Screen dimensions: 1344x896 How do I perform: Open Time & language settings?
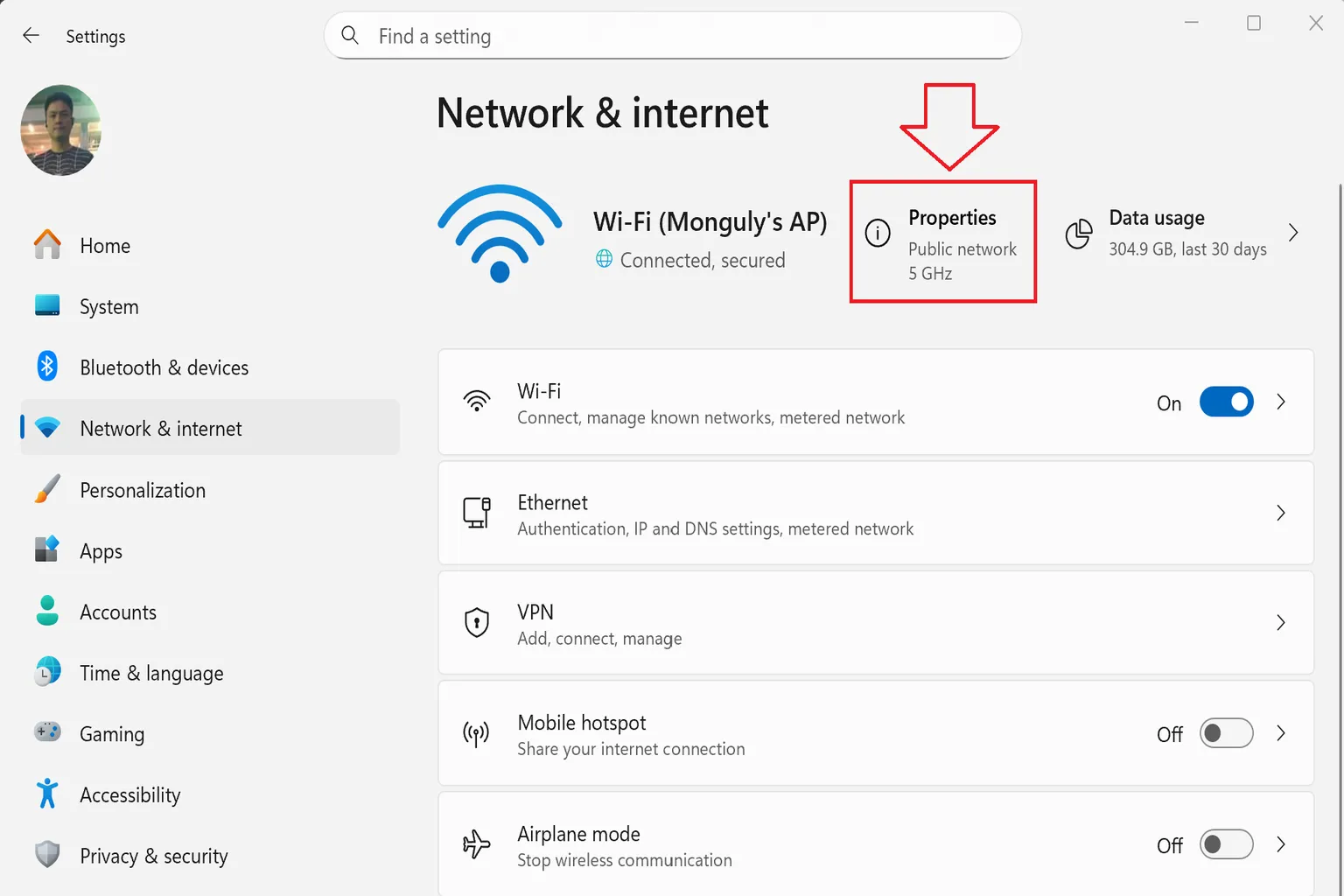click(210, 673)
